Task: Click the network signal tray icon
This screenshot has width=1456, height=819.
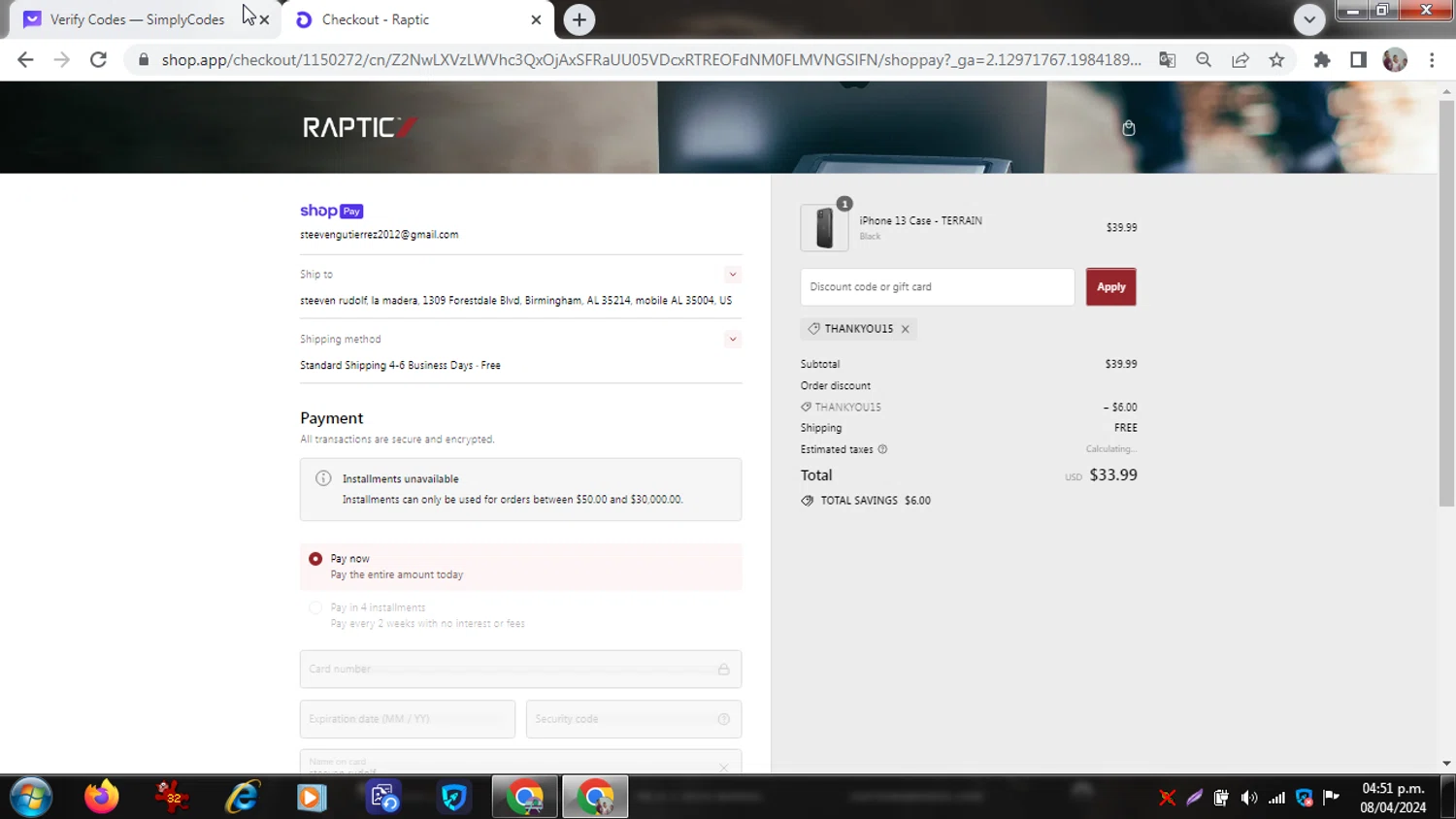Action: (x=1276, y=798)
